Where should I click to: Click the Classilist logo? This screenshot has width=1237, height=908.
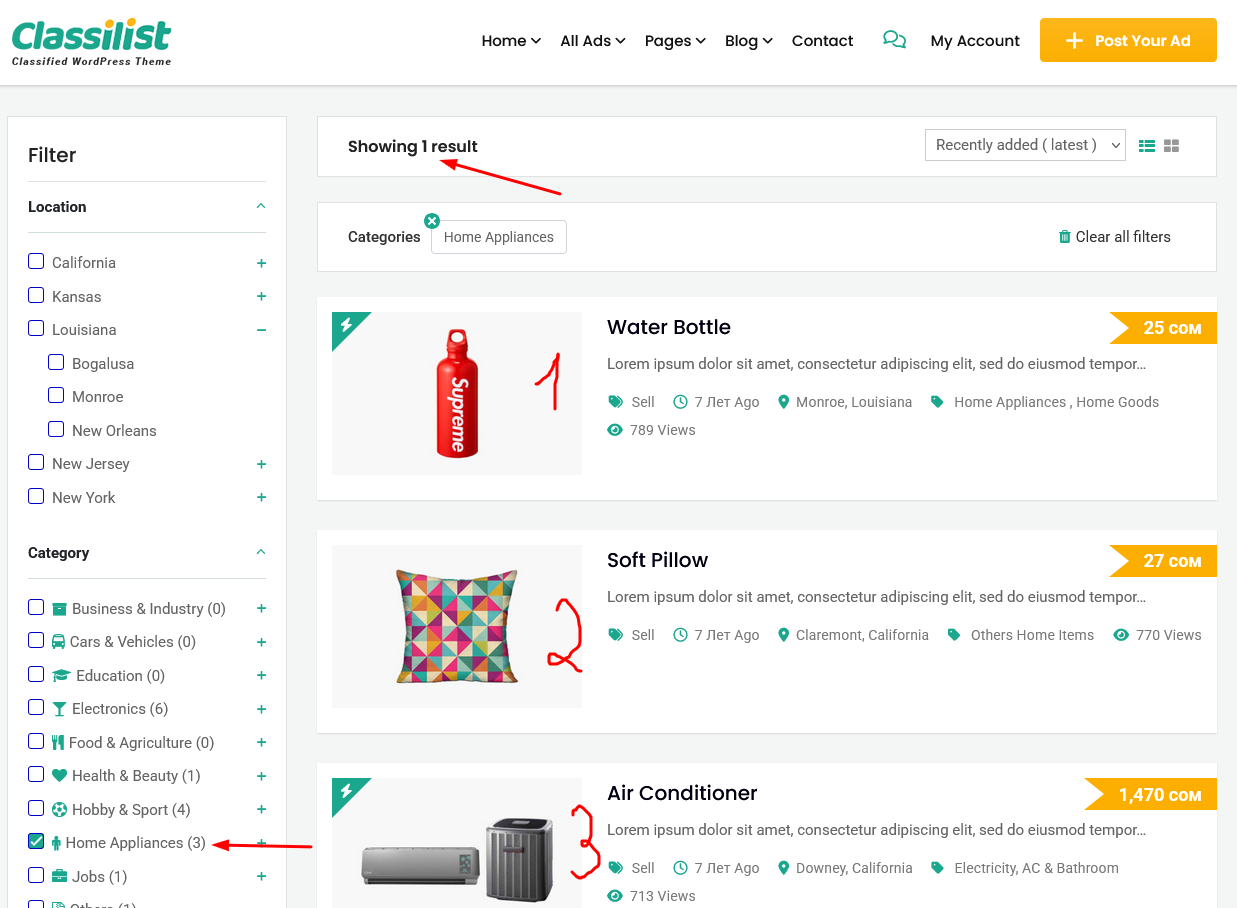[x=92, y=41]
